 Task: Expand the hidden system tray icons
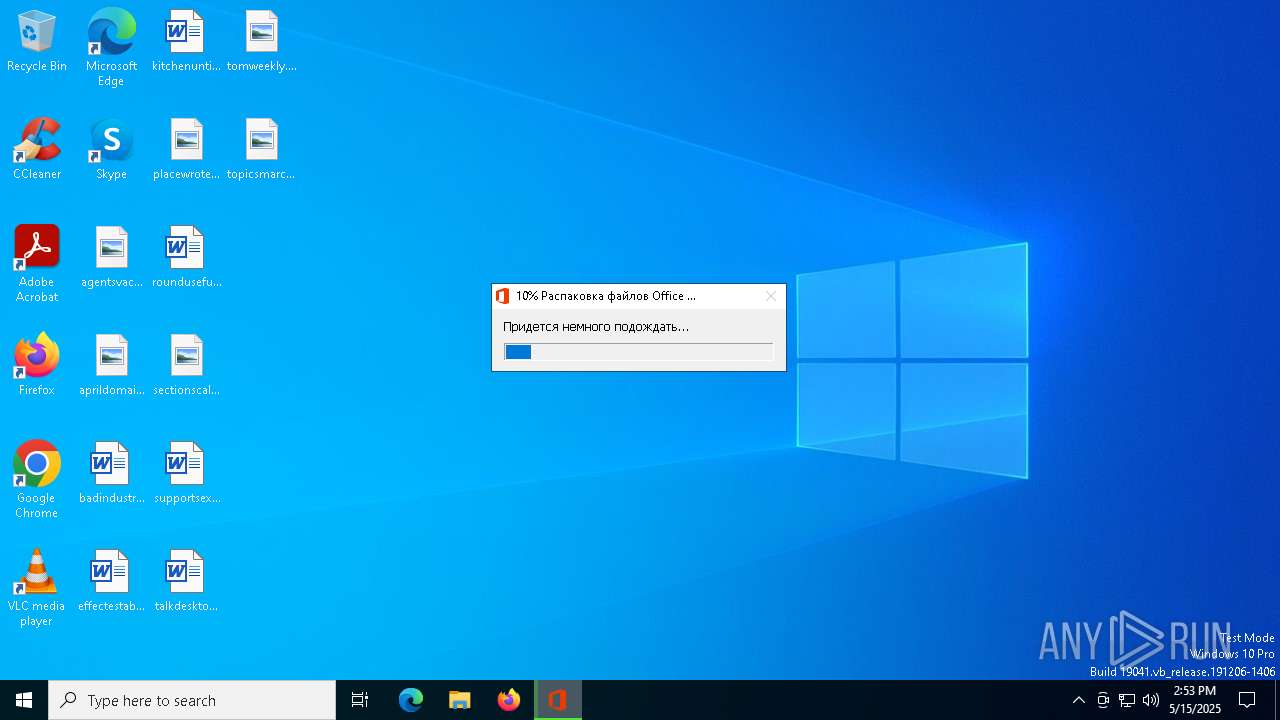click(1078, 700)
